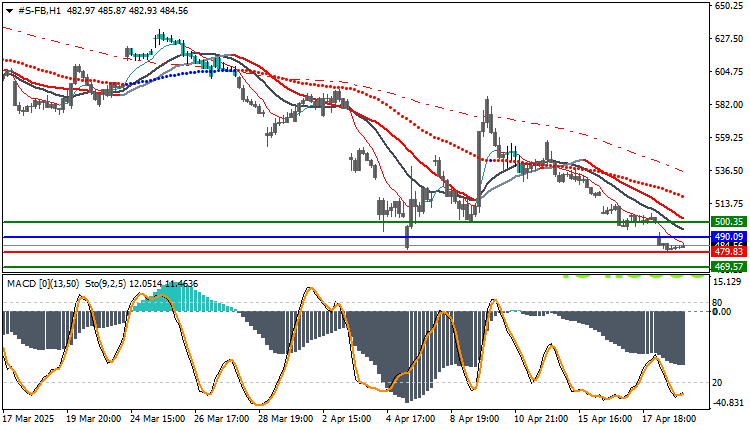Select the green horizontal line at 500.35
Screen dimensions: 750x430
pos(355,222)
